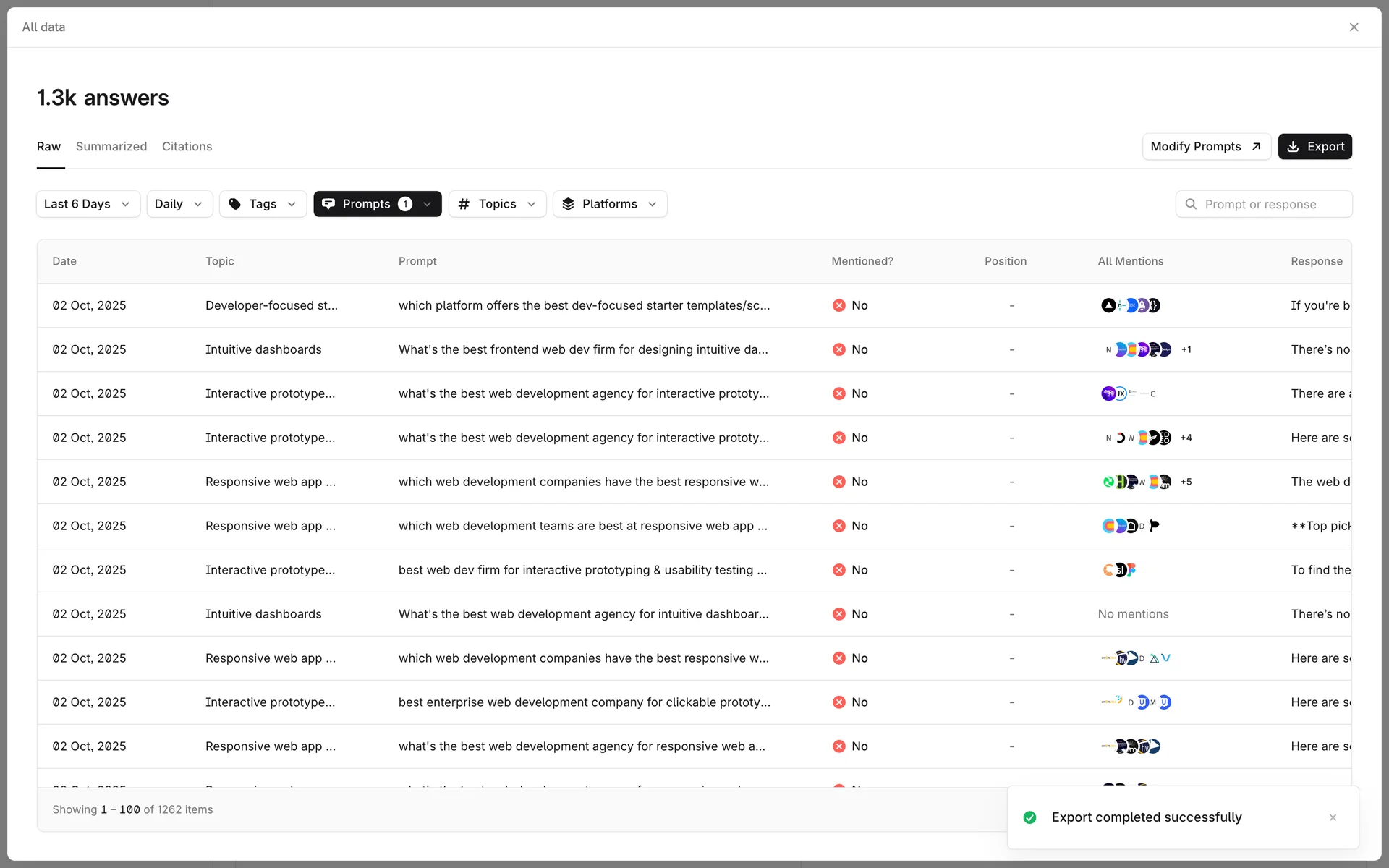This screenshot has width=1389, height=868.
Task: Click the Topics hashtag filter
Action: coord(497,204)
